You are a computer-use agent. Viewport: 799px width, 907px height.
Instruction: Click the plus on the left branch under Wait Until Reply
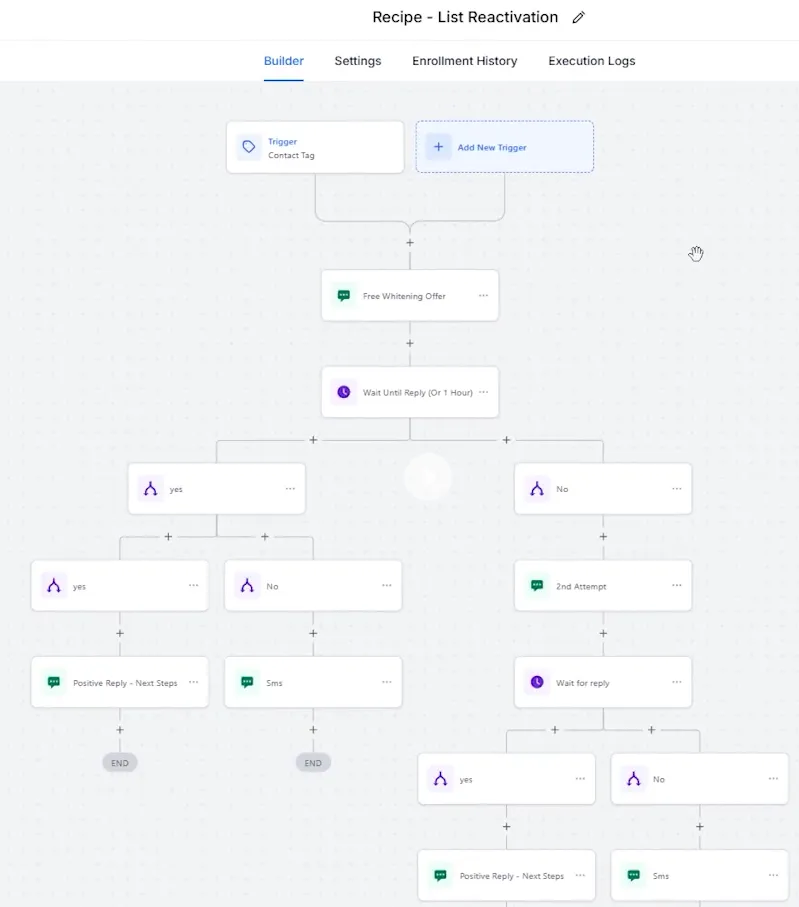[x=313, y=440]
